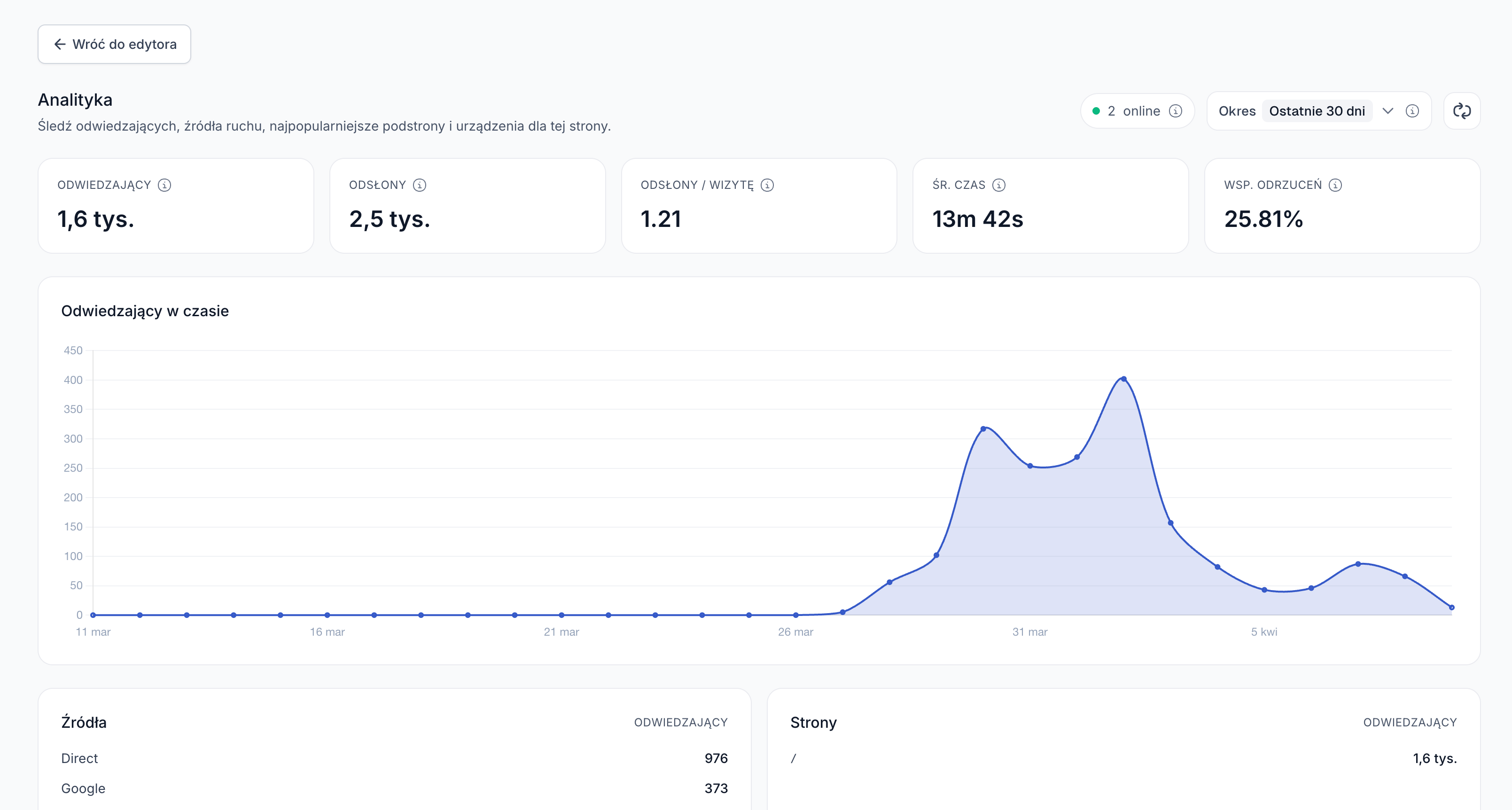Open the Okres period dropdown chevron

1387,111
